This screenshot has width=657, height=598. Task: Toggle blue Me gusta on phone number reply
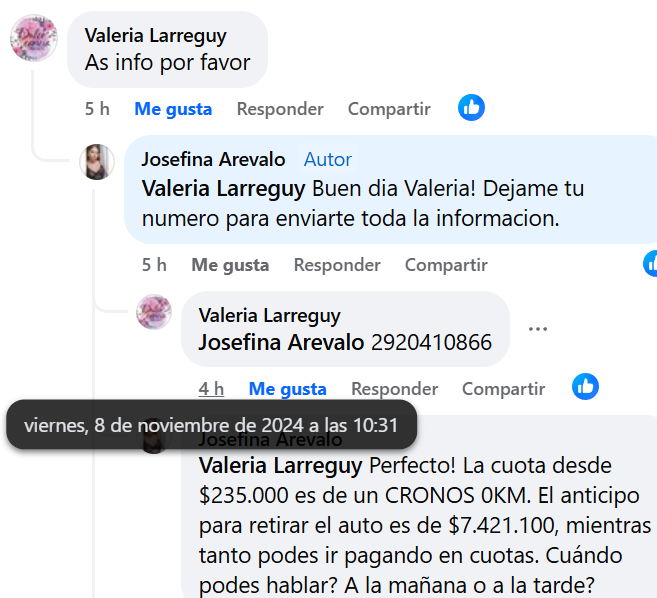coord(287,389)
